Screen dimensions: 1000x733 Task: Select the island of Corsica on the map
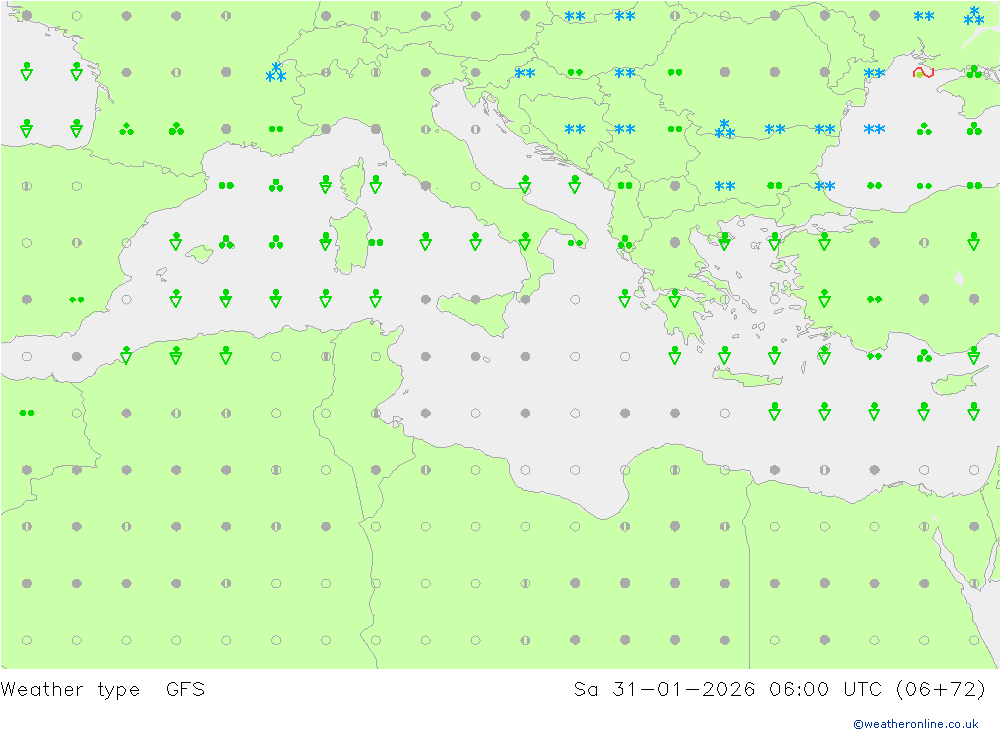(352, 182)
